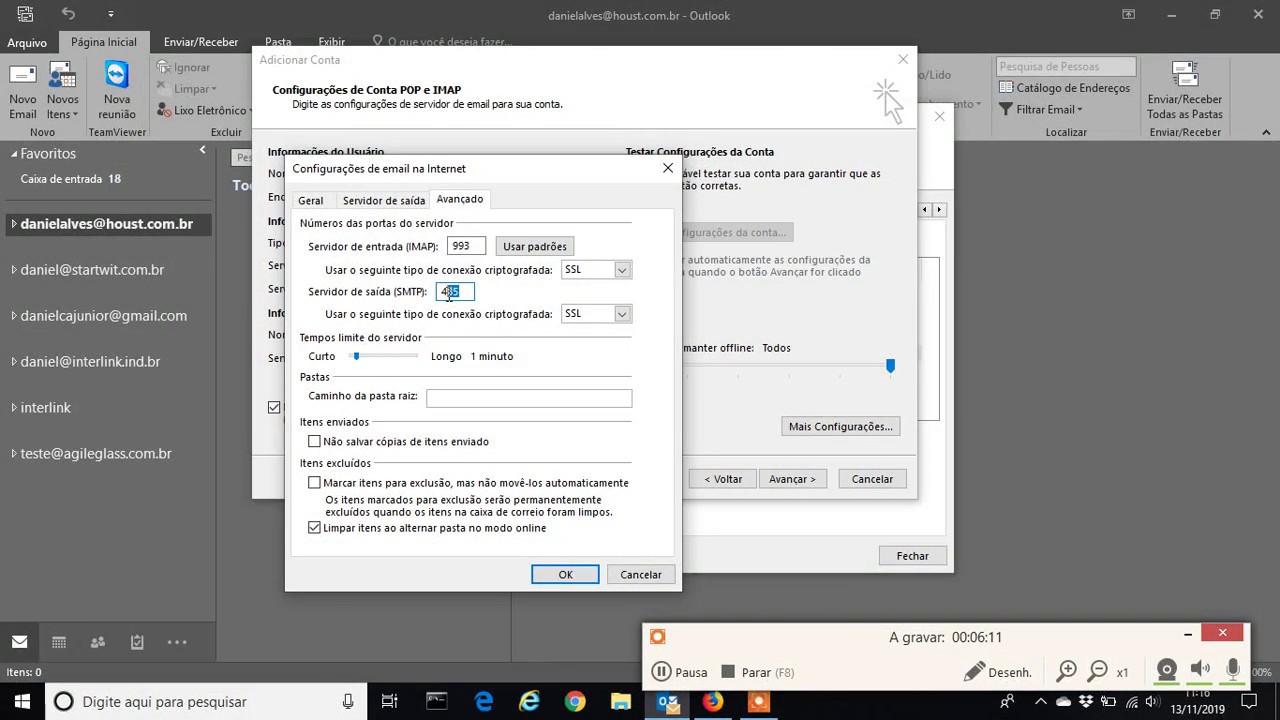Select the Página Inicial ribbon tab
This screenshot has height=720, width=1280.
[104, 42]
